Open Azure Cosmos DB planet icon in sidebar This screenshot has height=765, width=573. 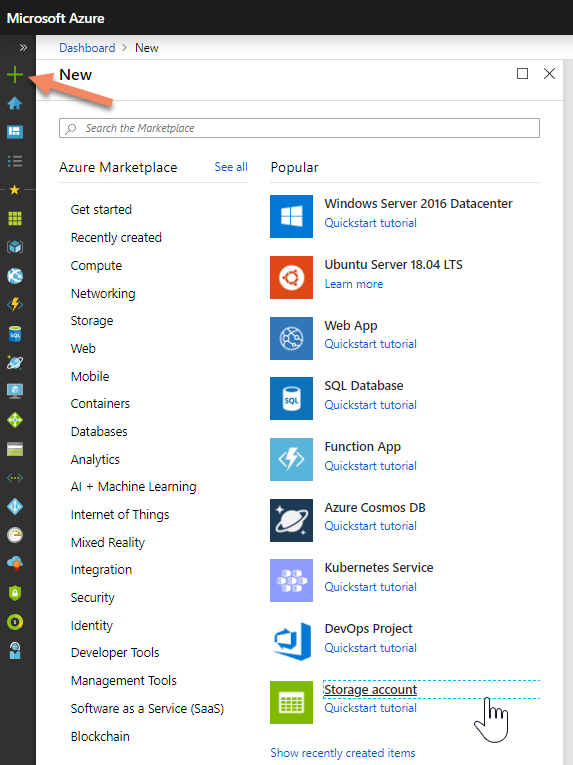pyautogui.click(x=15, y=362)
